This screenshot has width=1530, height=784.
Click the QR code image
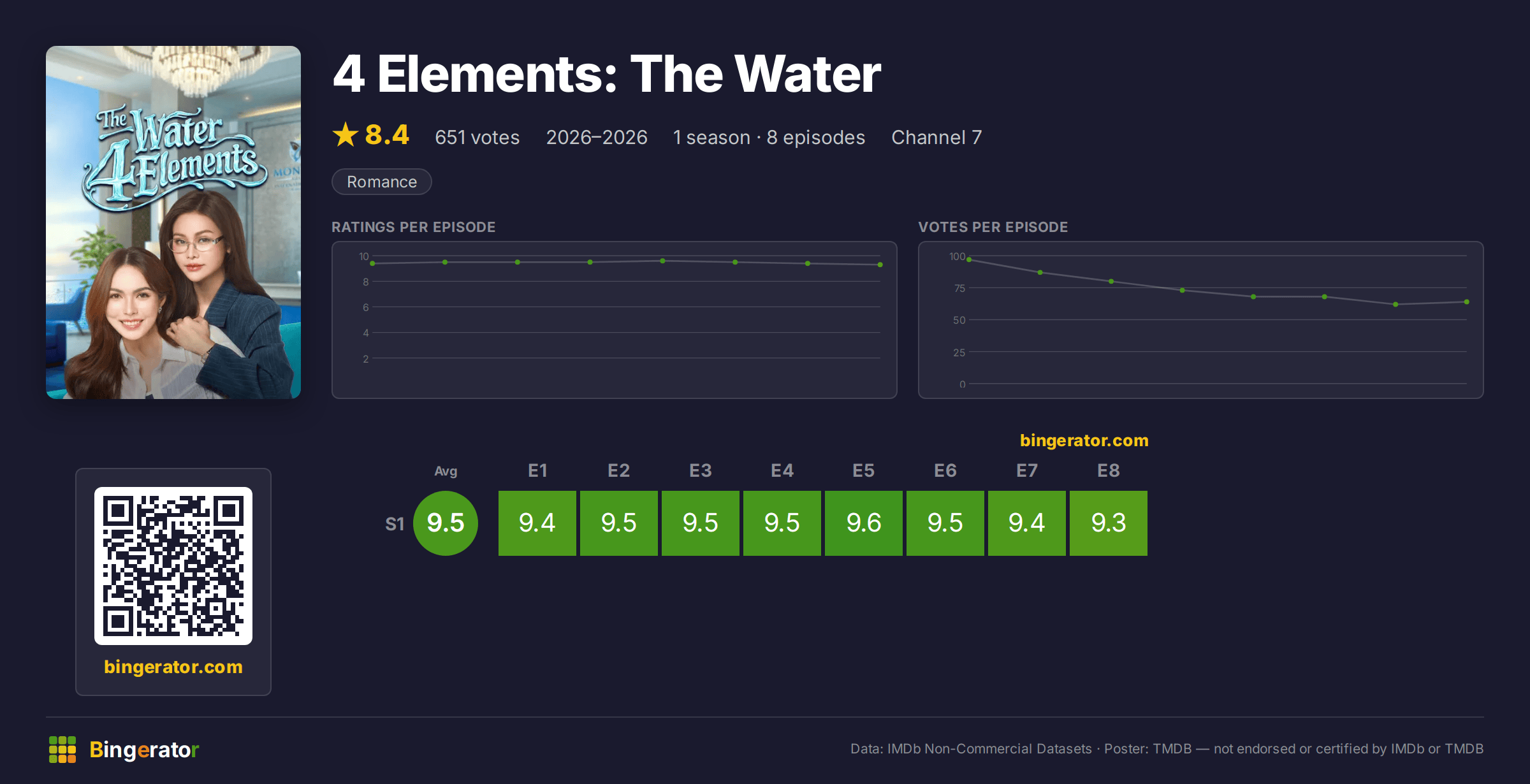click(x=173, y=566)
